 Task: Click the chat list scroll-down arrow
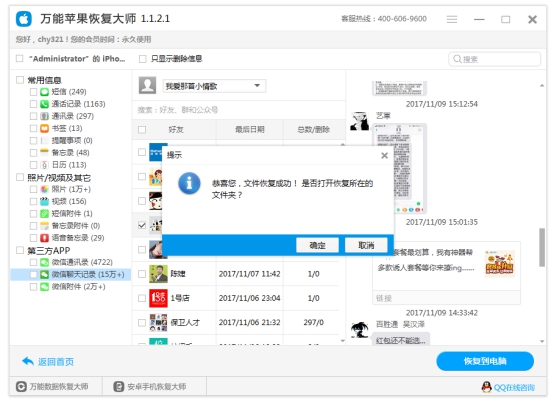pyautogui.click(x=342, y=341)
